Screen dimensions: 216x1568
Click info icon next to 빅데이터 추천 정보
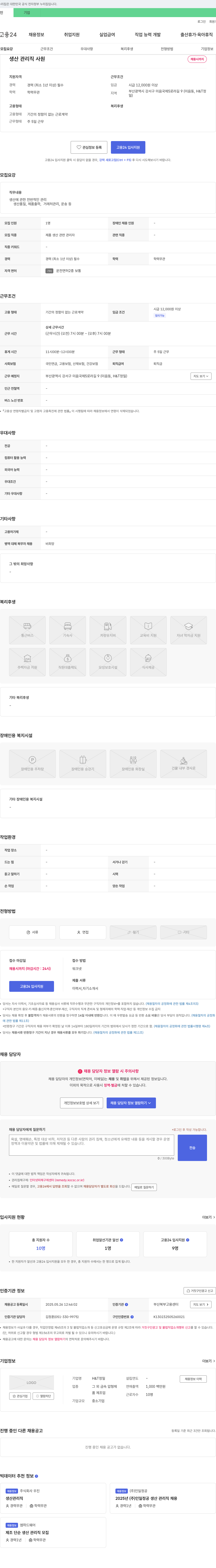(36, 1476)
